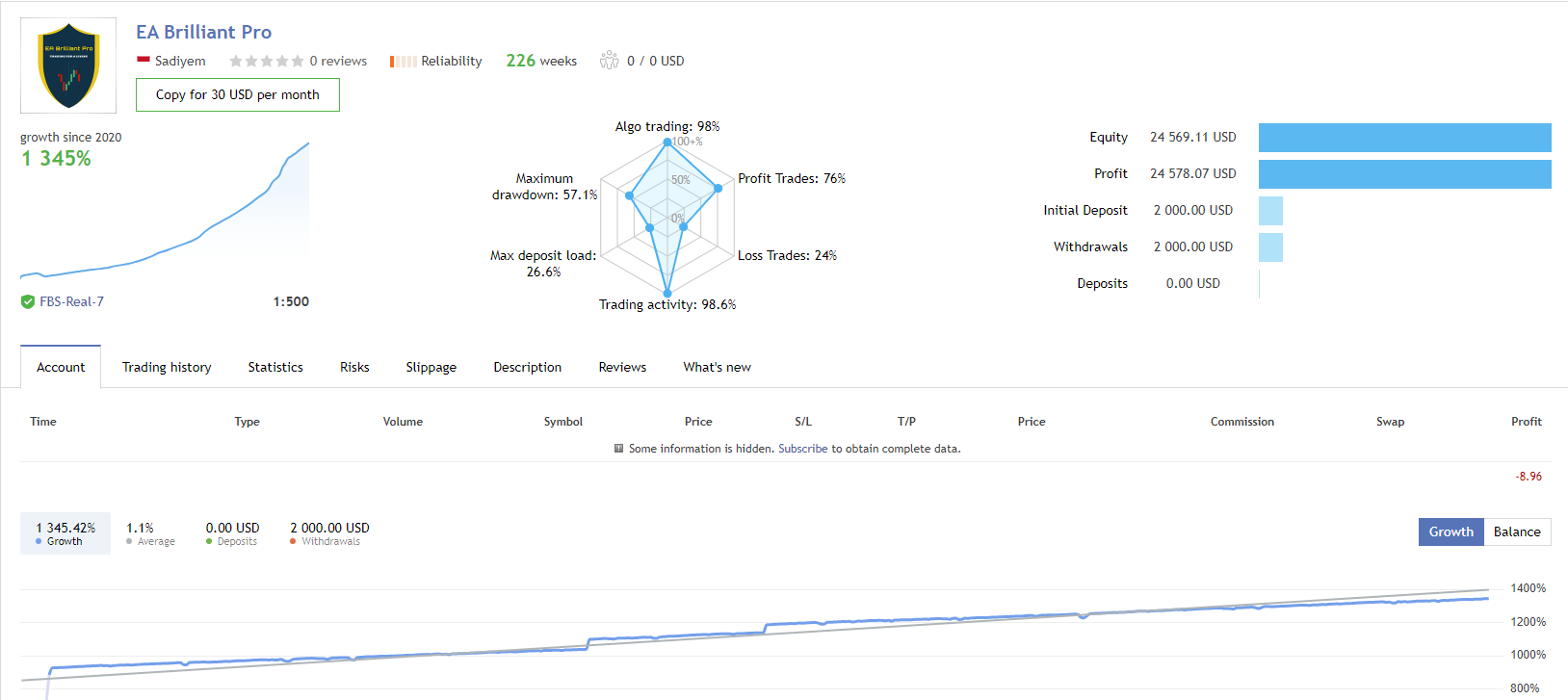The width and height of the screenshot is (1568, 700).
Task: Select the 1 345.42% Growth series
Action: click(x=65, y=533)
